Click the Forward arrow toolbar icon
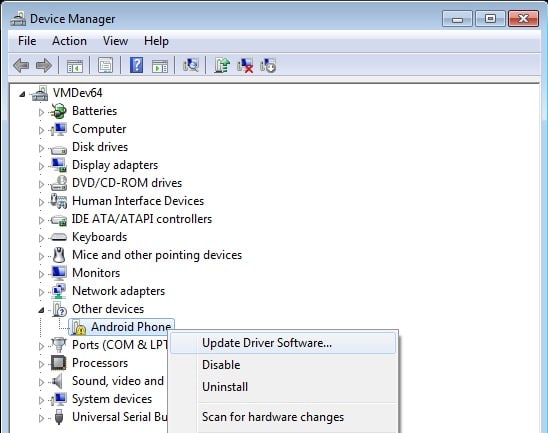Screen dimensions: 548x433 44,65
